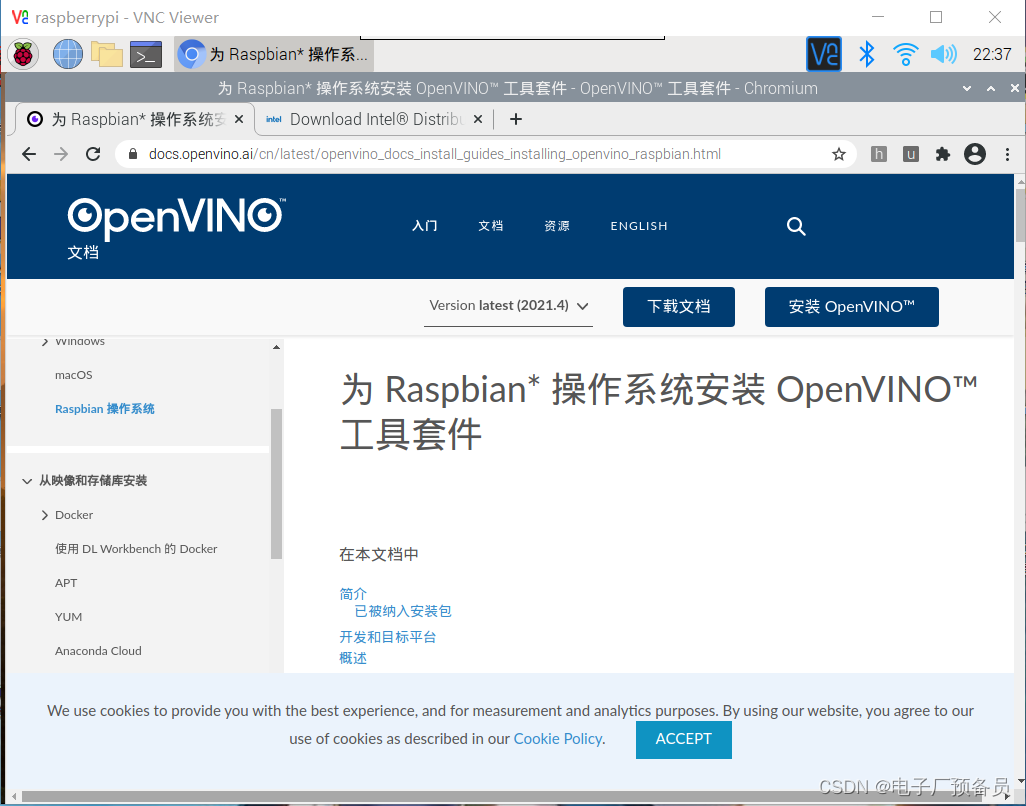Open the 入门 navigation menu

tap(425, 226)
